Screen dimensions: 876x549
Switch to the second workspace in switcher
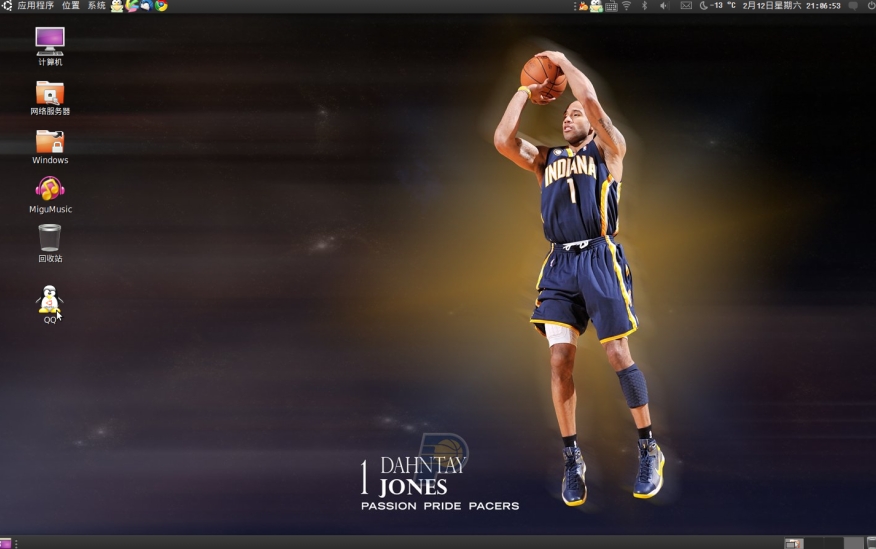[x=813, y=543]
